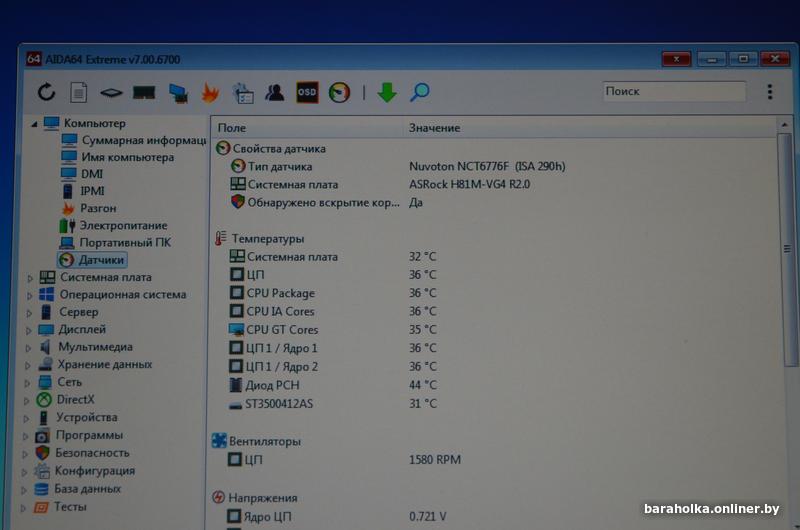
Task: Select the CPU IA Cores row
Action: (333, 311)
